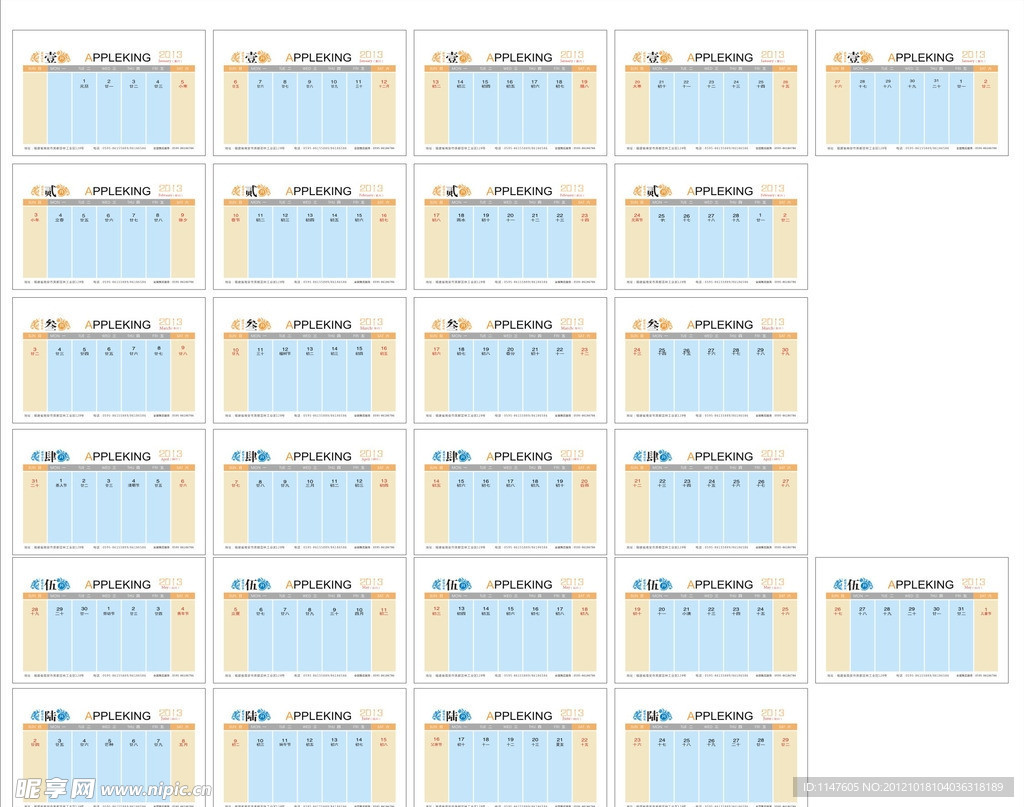The image size is (1024, 807).
Task: Choose the February page starting with date 24
Action: tap(711, 227)
